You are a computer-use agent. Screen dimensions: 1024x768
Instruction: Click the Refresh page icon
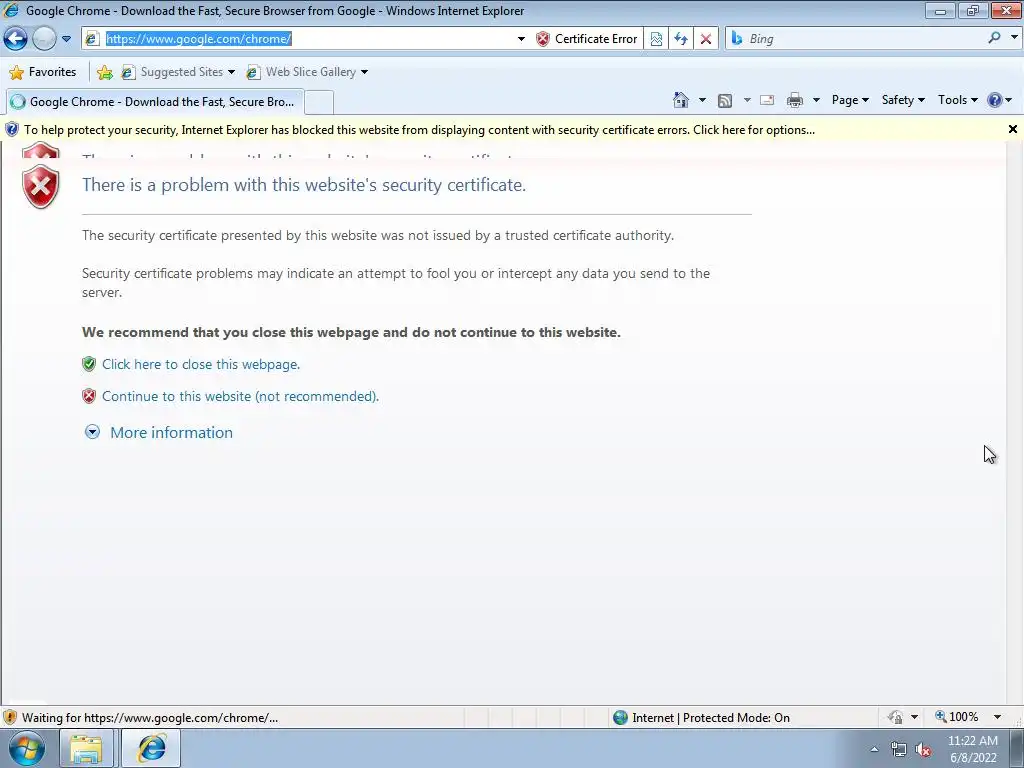pyautogui.click(x=681, y=39)
